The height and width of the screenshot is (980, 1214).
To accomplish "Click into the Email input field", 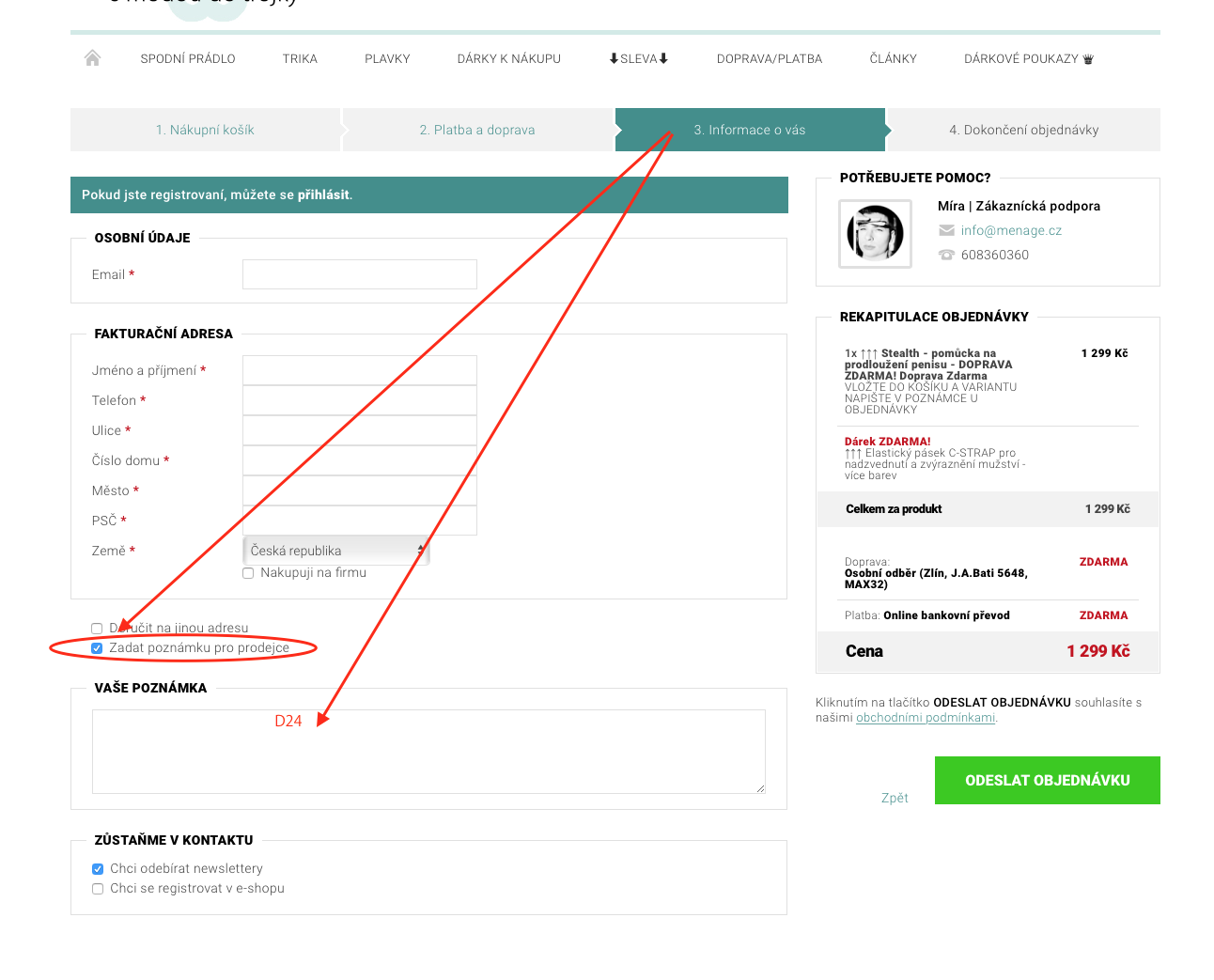I will click(x=359, y=274).
